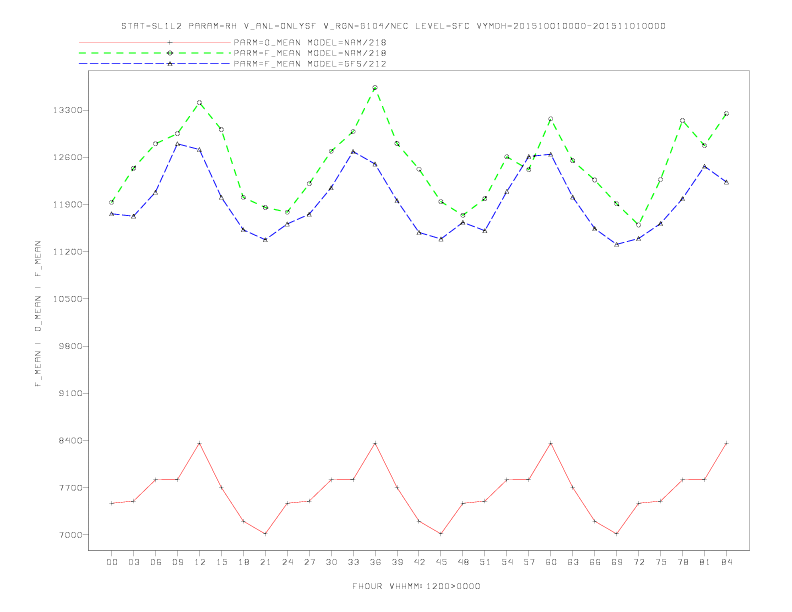Click the x-axis tick label 12
This screenshot has height=612, width=792.
coord(200,562)
